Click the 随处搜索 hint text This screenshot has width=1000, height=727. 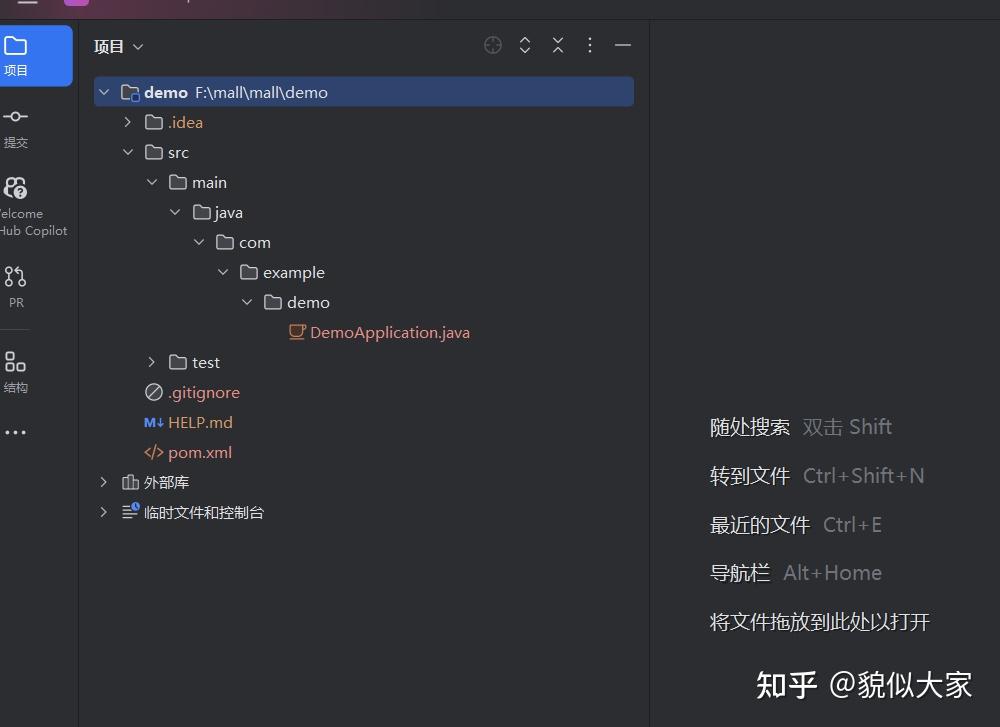pyautogui.click(x=749, y=427)
